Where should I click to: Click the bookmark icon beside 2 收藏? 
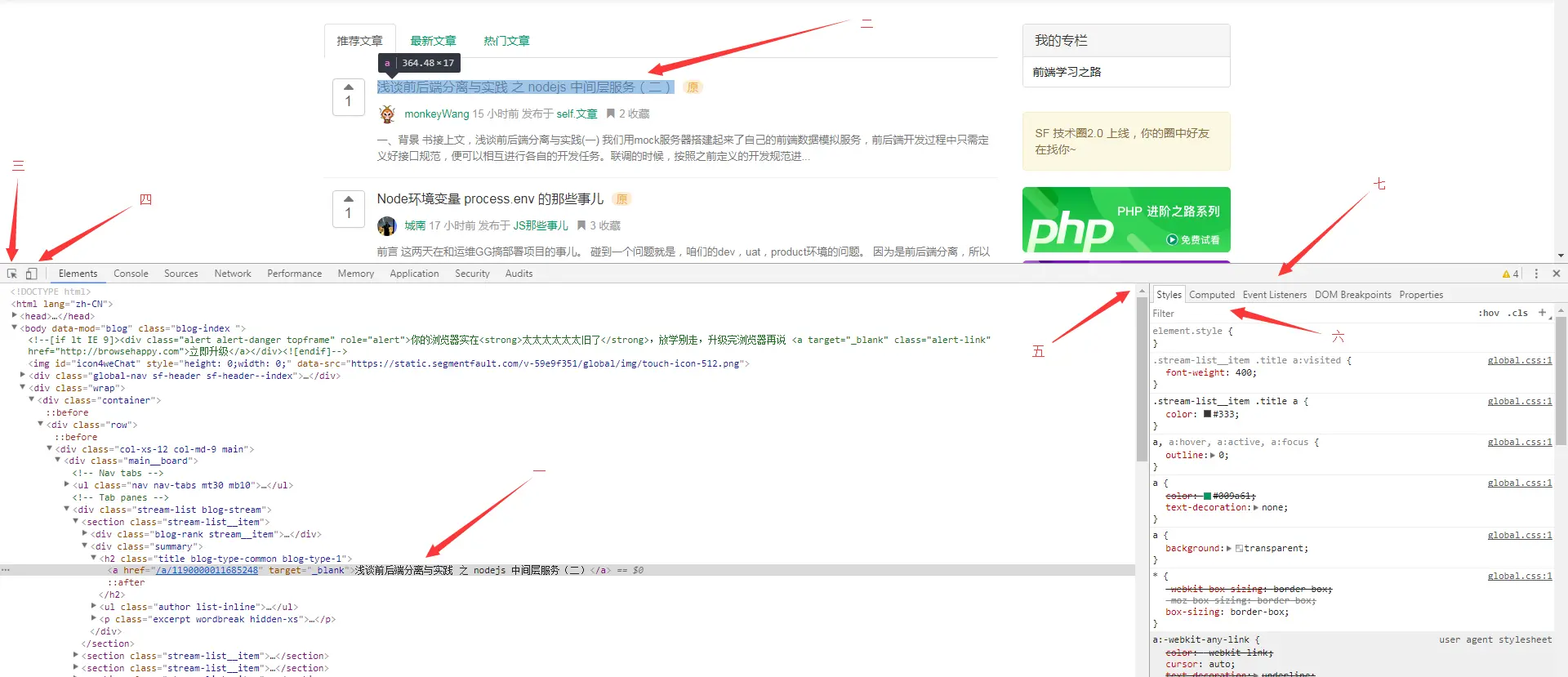pos(610,114)
